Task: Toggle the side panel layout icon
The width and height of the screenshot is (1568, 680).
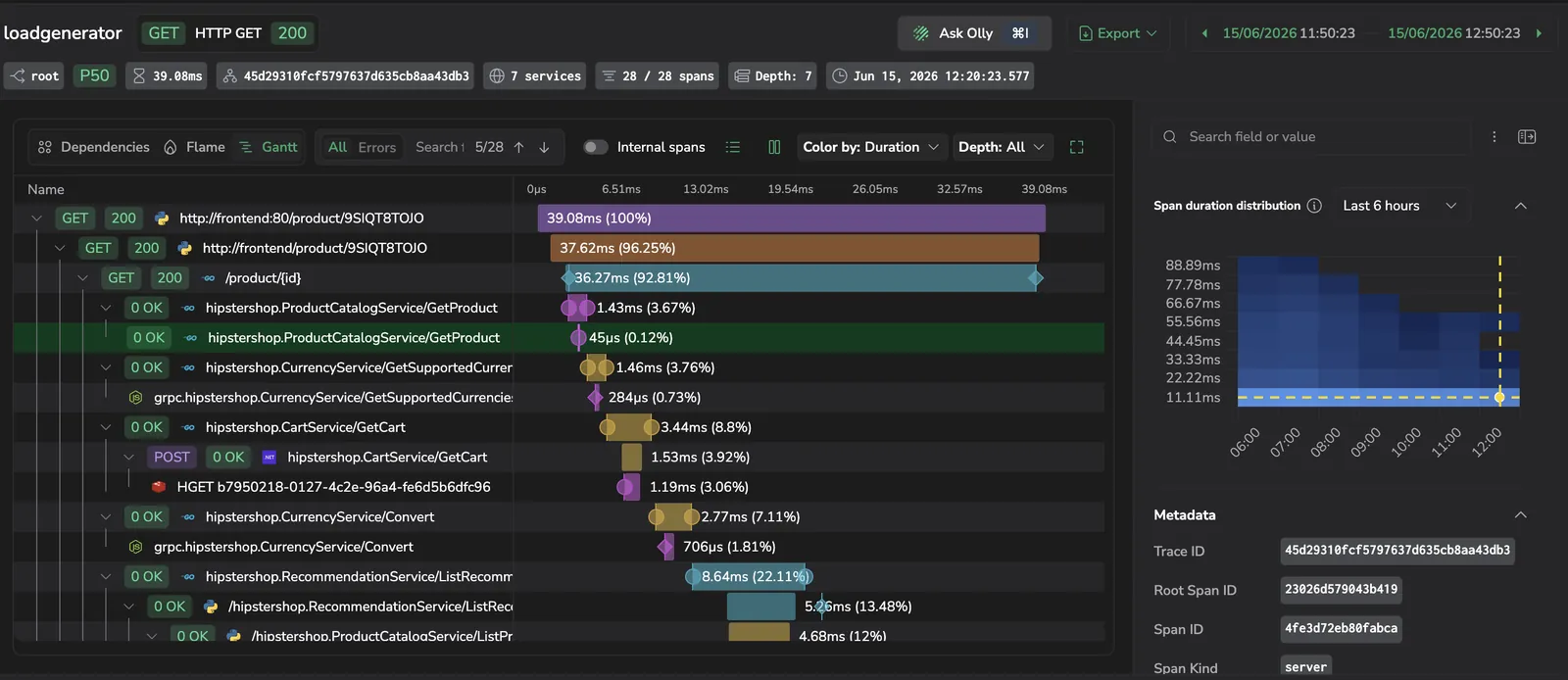Action: (1526, 137)
